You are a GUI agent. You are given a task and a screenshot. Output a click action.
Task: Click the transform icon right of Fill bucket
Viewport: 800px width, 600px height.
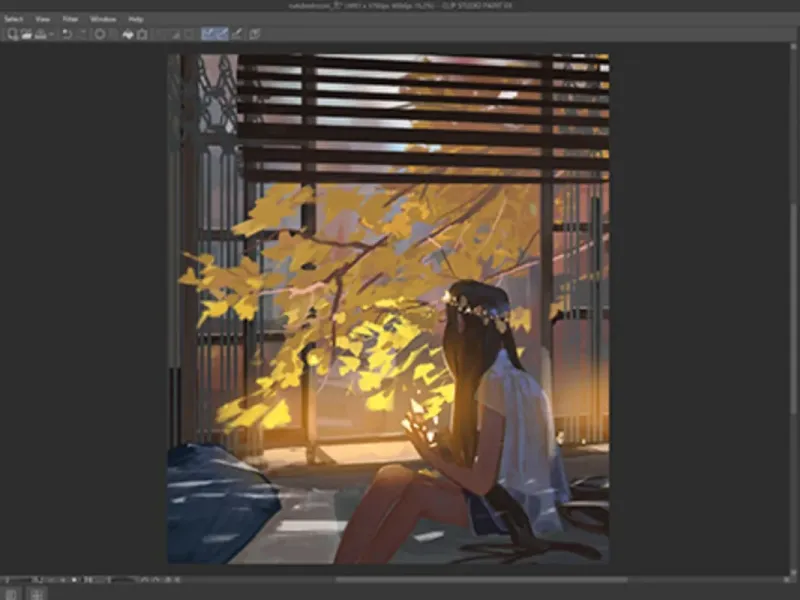pos(142,34)
